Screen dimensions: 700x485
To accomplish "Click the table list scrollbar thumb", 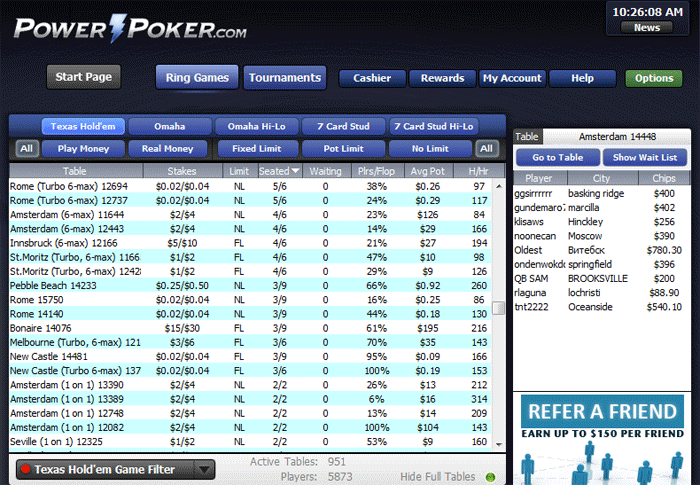I will pos(498,308).
